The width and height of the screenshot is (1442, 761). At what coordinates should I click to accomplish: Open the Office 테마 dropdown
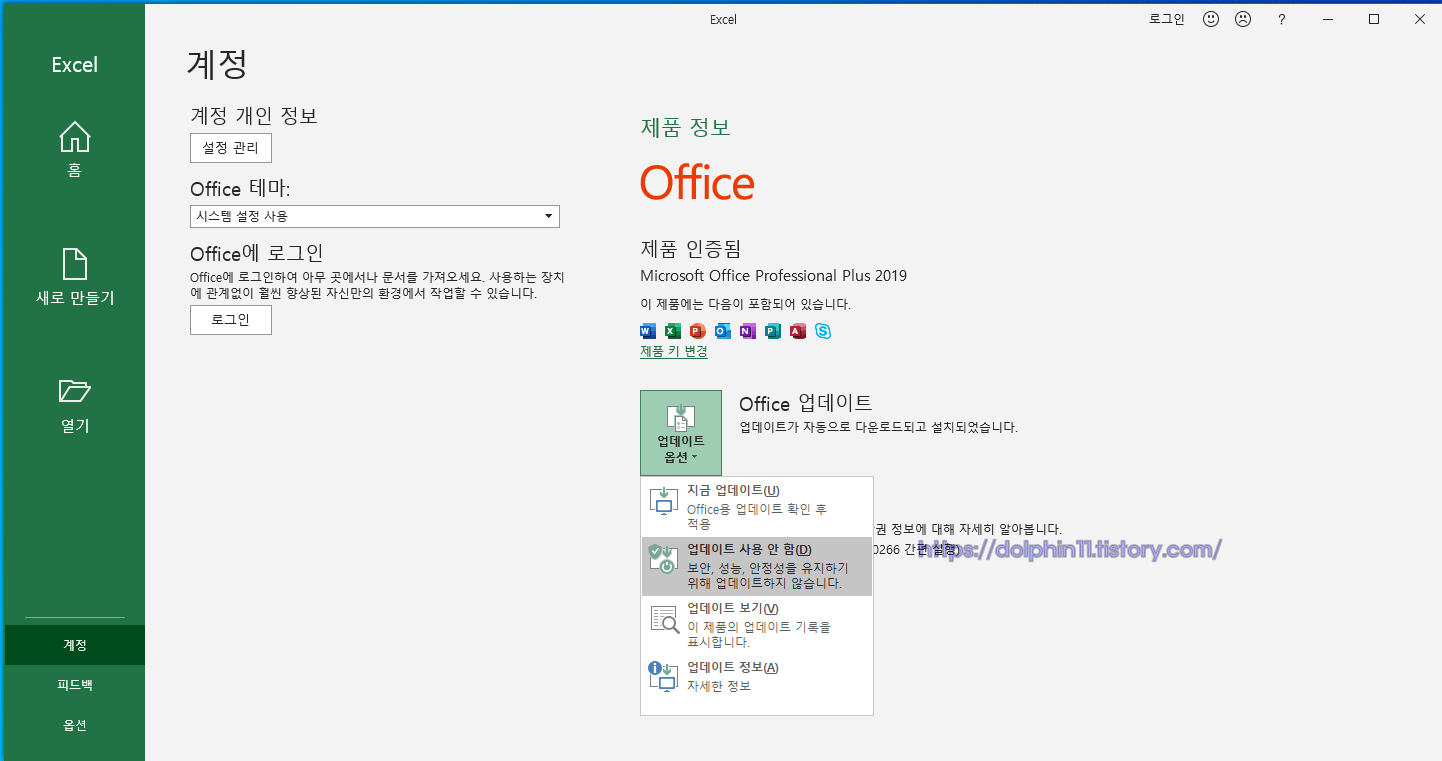click(x=375, y=216)
